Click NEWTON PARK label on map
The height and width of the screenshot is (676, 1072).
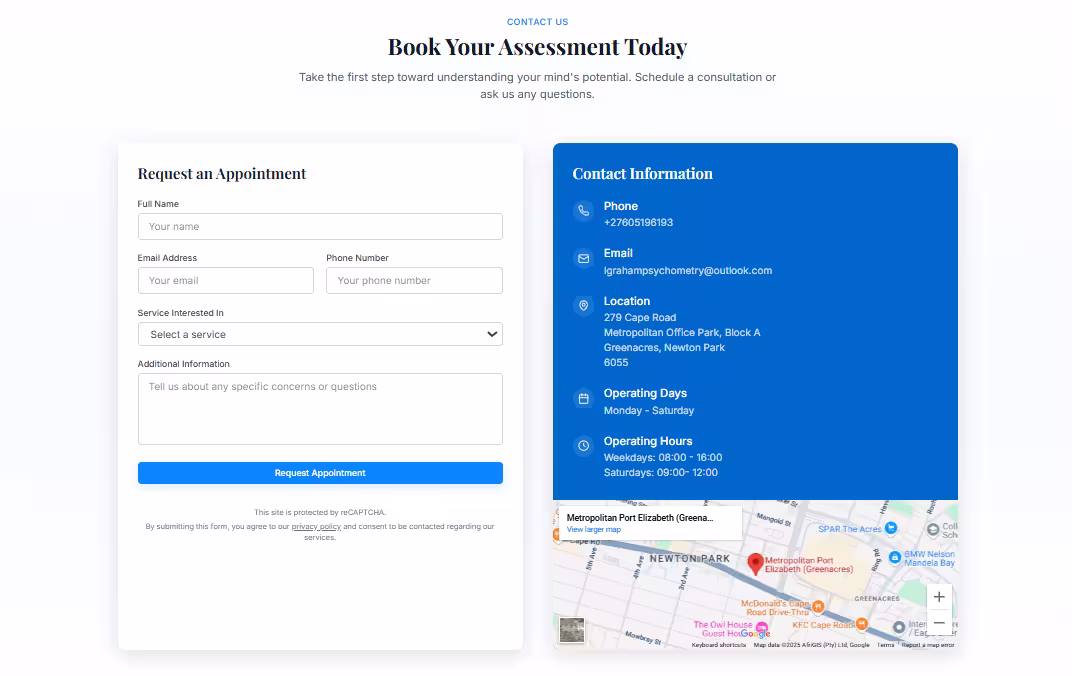coord(690,558)
